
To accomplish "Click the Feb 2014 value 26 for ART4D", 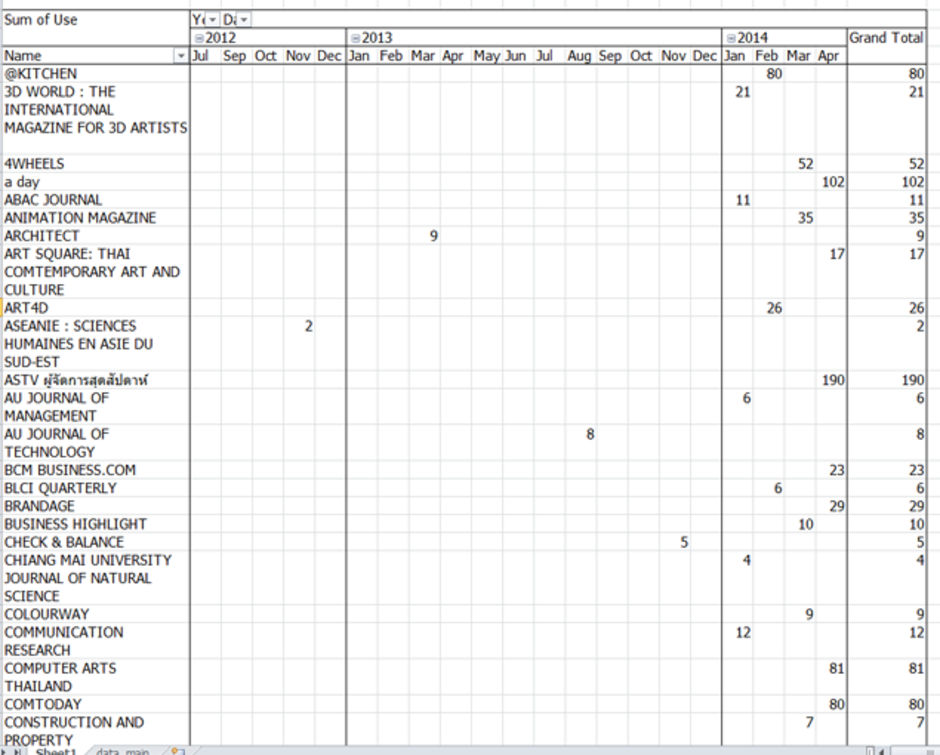I will click(x=774, y=308).
